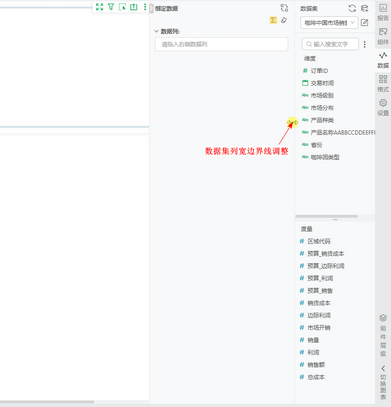391x407 pixels.
Task: Switch to the 设置 side tab
Action: click(x=383, y=107)
